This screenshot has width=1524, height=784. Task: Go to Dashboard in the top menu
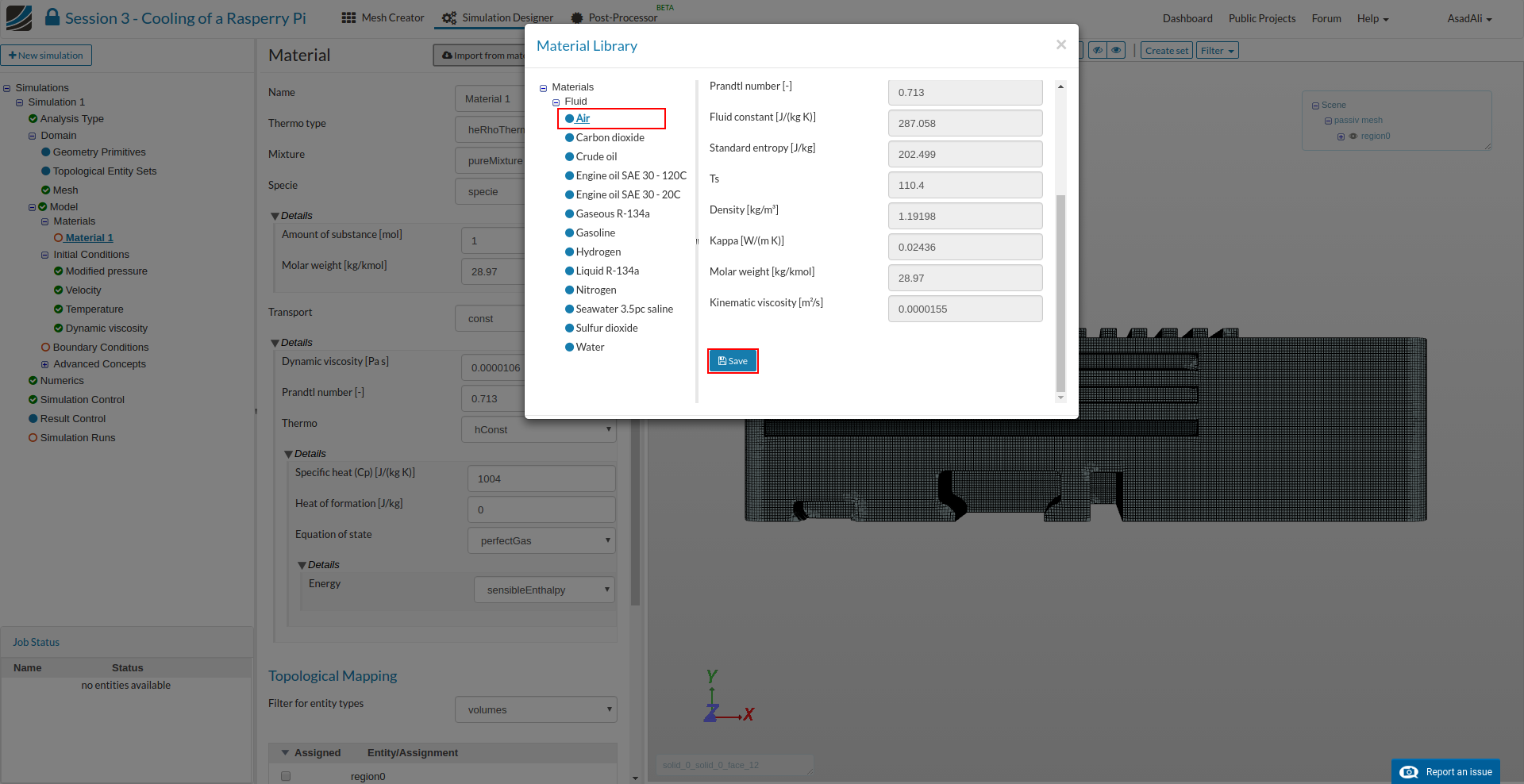(1187, 18)
